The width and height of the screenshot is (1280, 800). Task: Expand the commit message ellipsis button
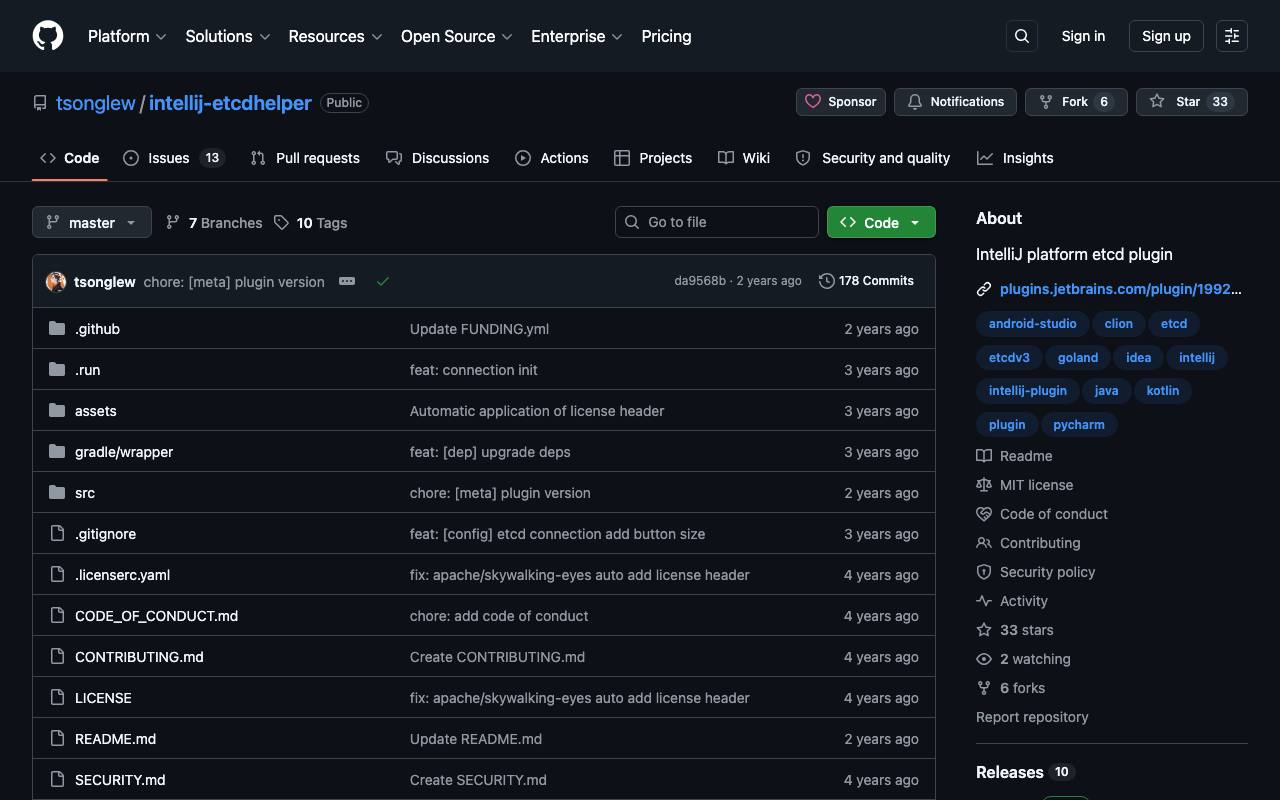[x=347, y=281]
